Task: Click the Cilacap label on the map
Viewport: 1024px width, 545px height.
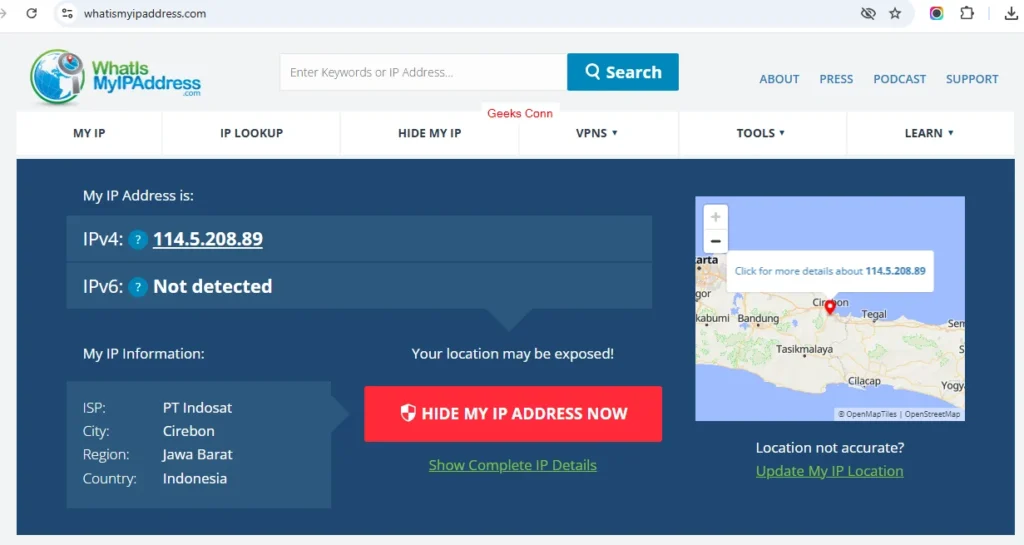Action: coord(864,381)
